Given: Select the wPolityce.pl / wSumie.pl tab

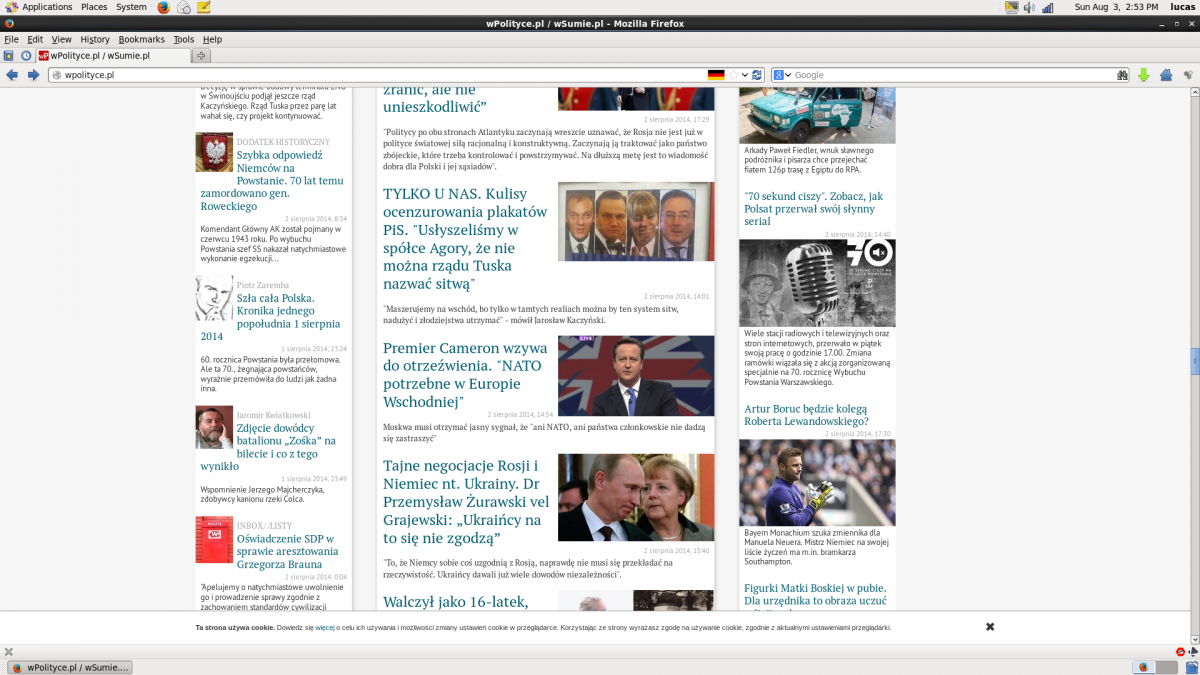Looking at the screenshot, I should [x=112, y=56].
